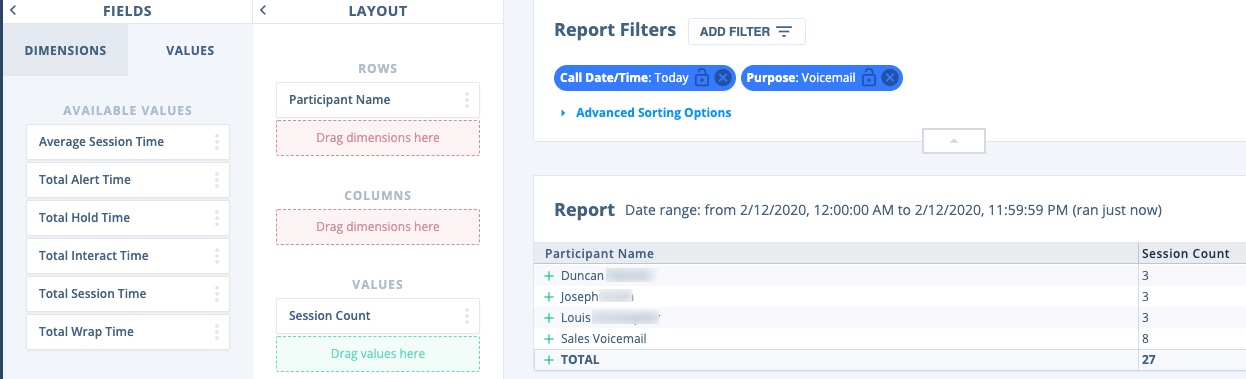Select the Average Session Time value

(x=128, y=142)
